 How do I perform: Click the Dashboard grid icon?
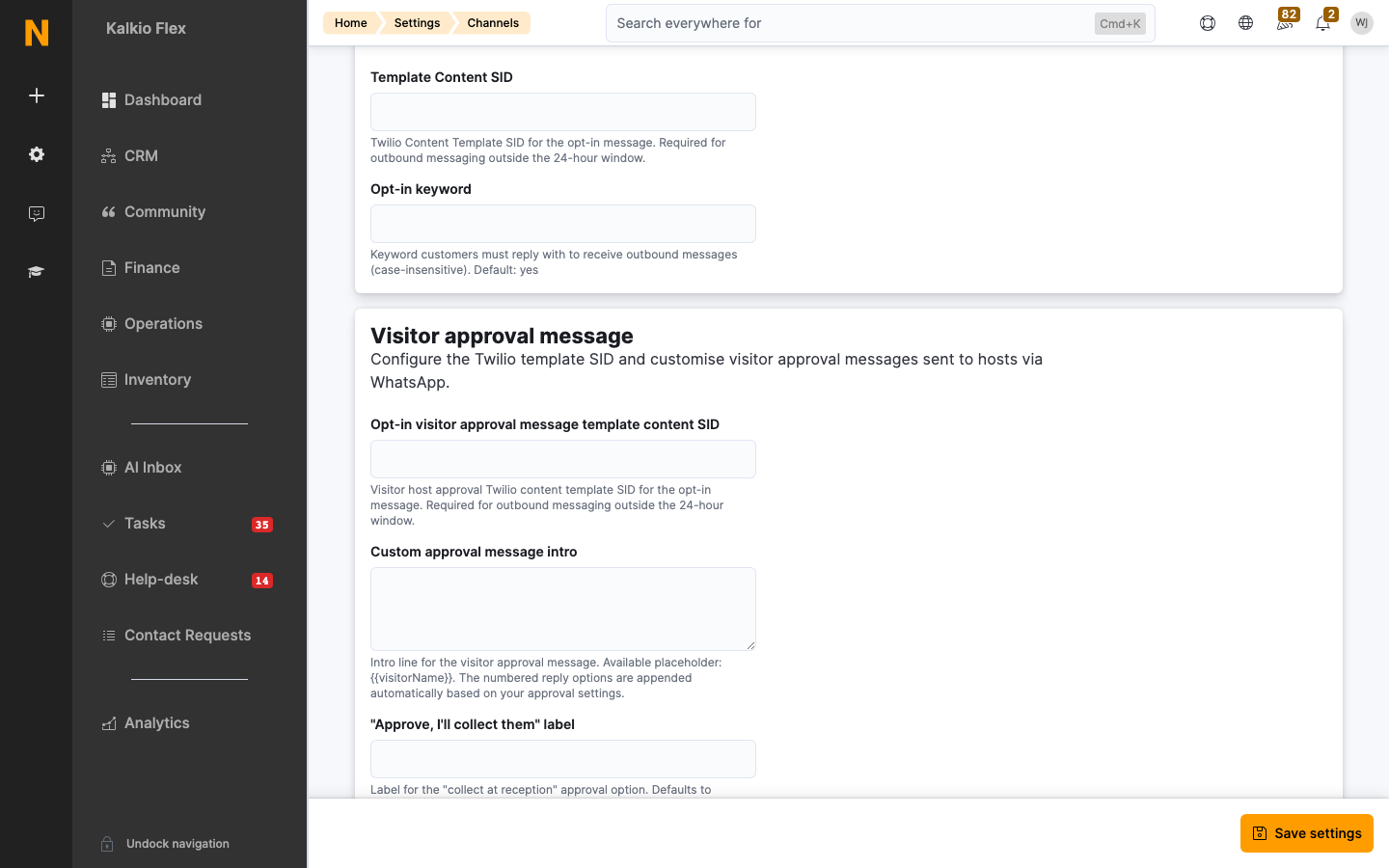pyautogui.click(x=109, y=100)
